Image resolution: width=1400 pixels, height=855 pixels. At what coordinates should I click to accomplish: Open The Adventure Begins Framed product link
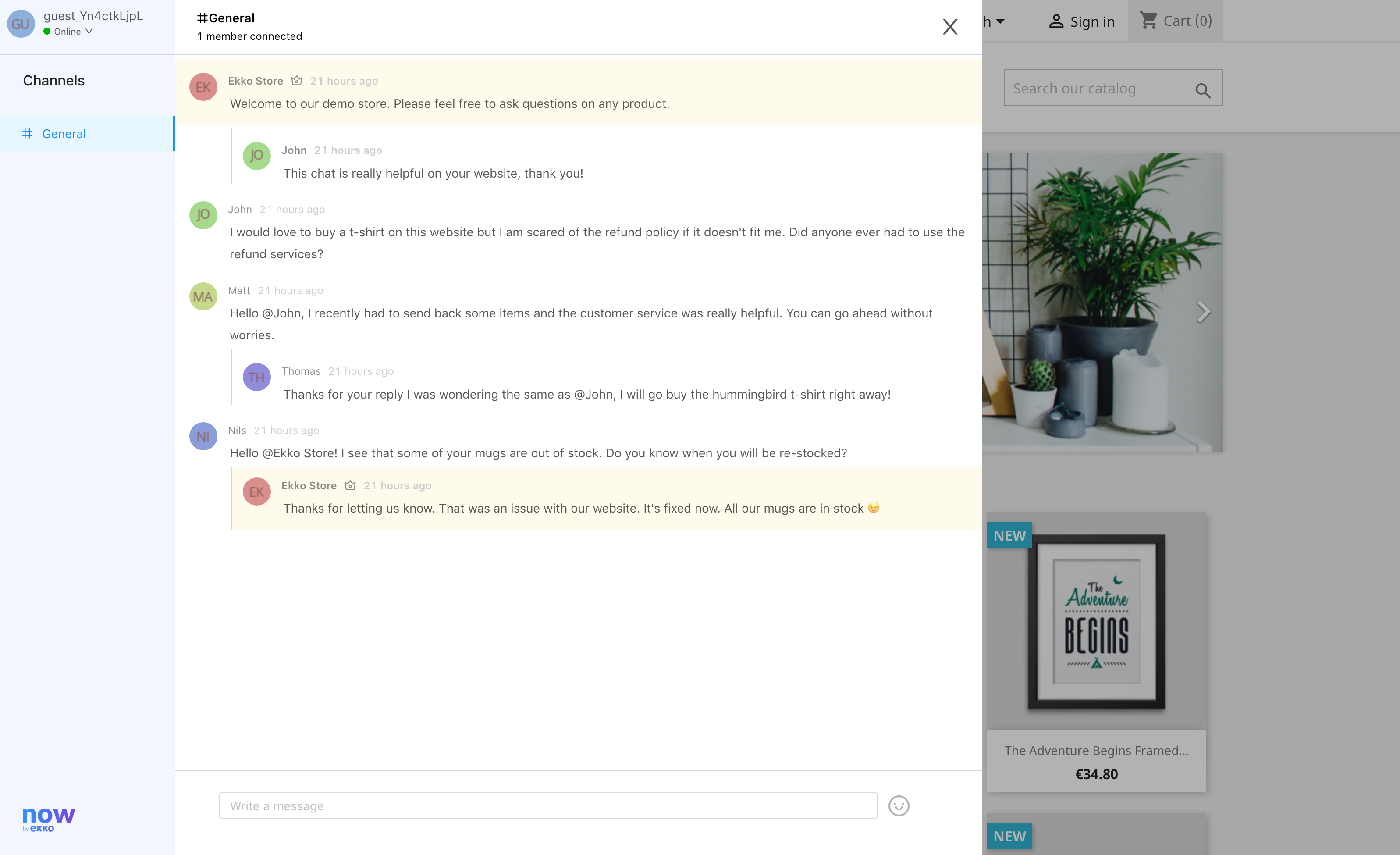1095,750
